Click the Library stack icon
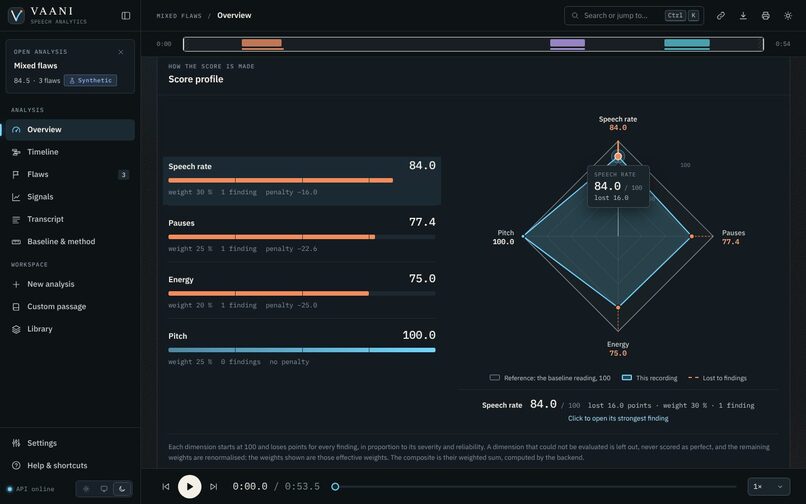 tap(16, 329)
